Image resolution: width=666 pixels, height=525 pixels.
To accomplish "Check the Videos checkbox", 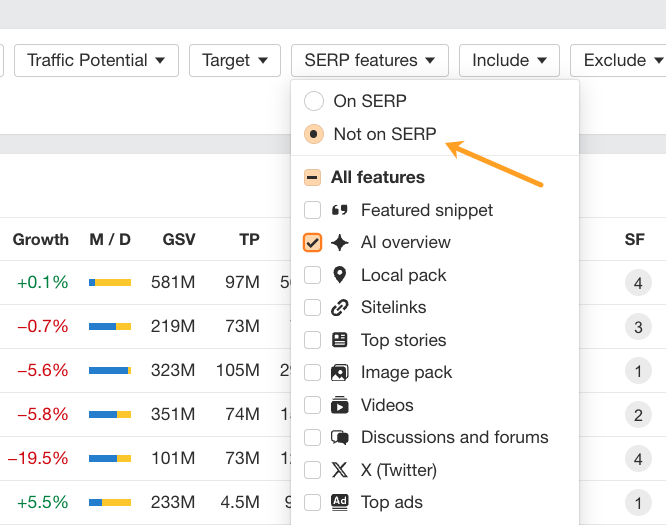I will 312,405.
